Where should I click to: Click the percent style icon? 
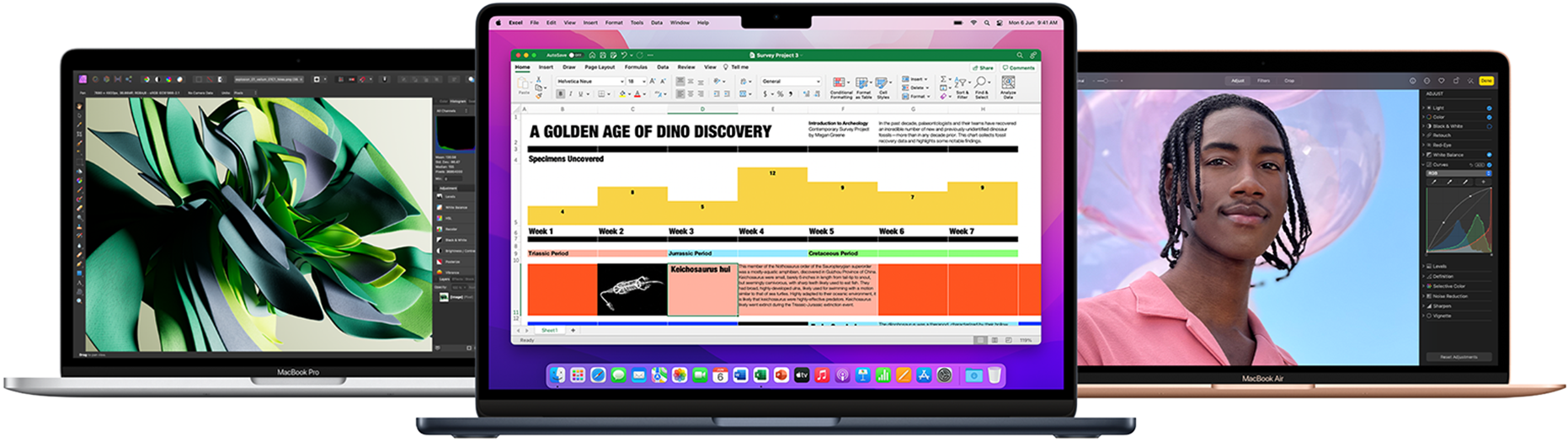780,94
